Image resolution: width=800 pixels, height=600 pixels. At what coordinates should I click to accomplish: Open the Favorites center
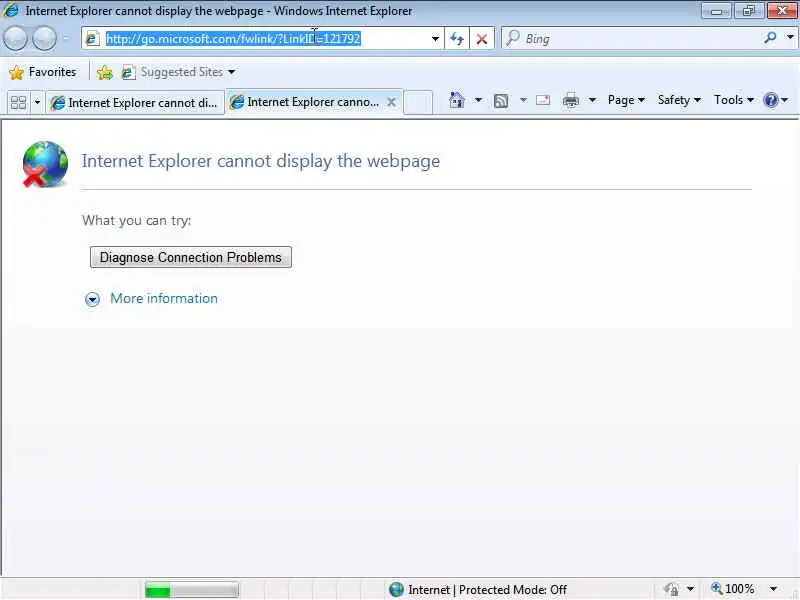(43, 72)
